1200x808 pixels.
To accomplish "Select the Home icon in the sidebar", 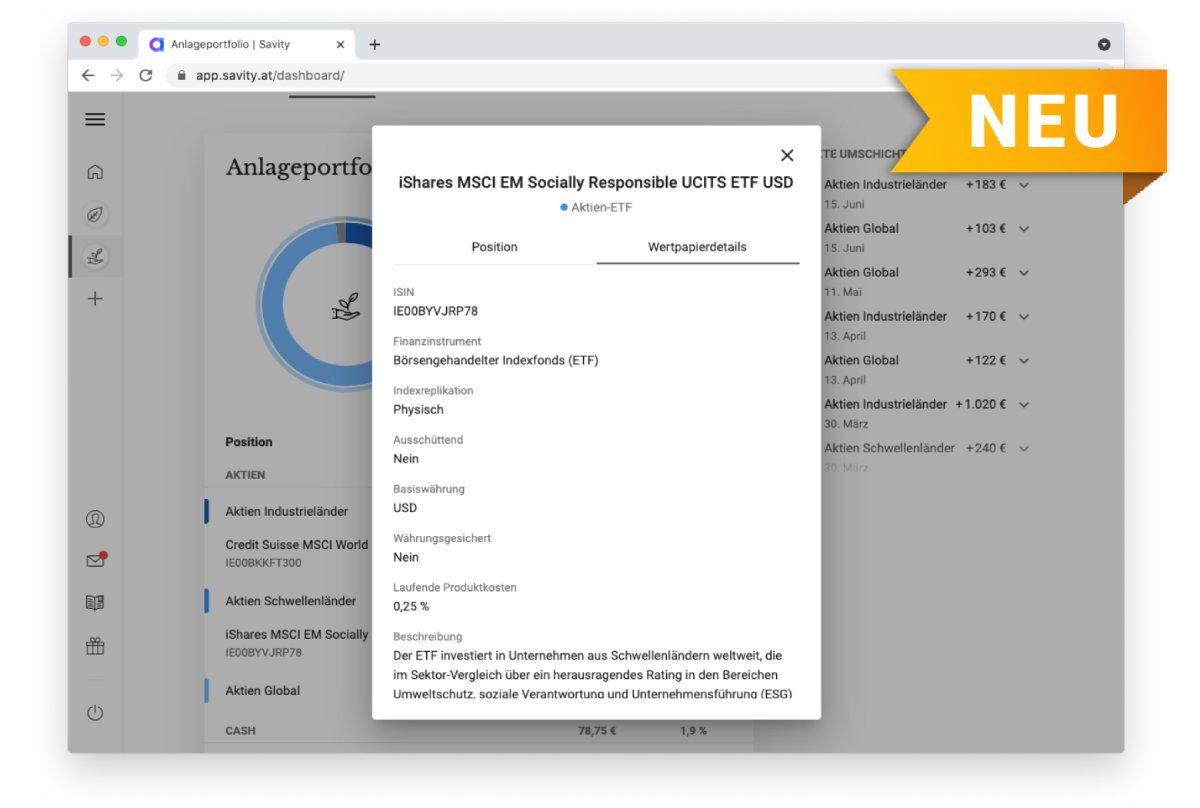I will pos(95,172).
